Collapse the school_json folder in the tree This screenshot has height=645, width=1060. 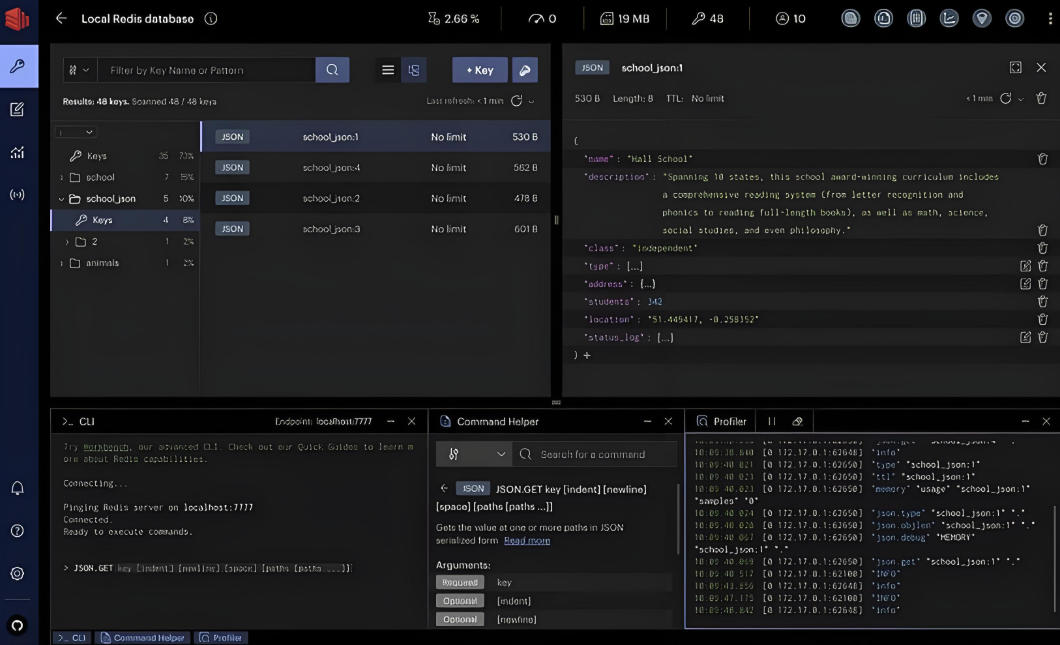point(62,199)
